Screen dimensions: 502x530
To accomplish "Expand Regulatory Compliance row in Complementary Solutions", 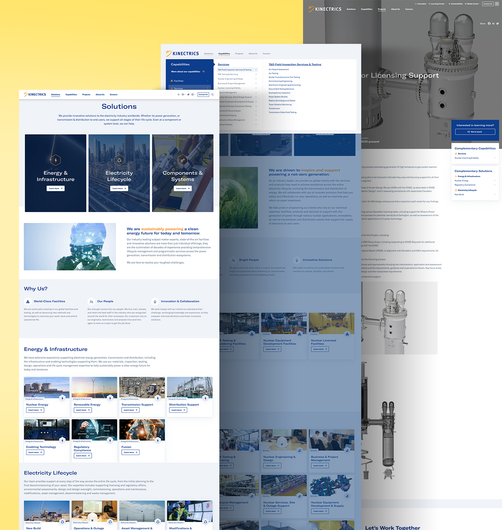I will point(475,185).
